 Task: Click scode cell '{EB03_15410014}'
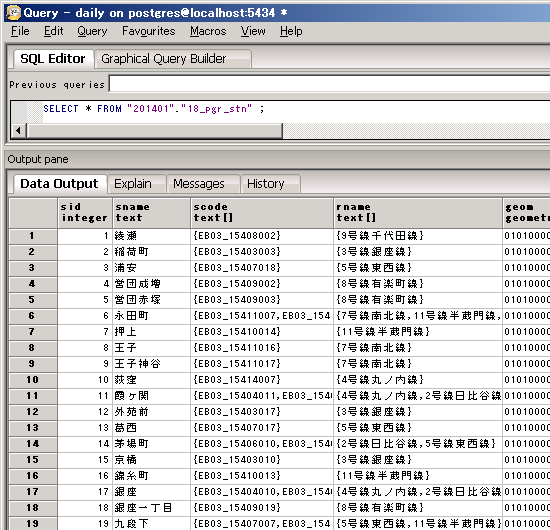pyautogui.click(x=262, y=332)
